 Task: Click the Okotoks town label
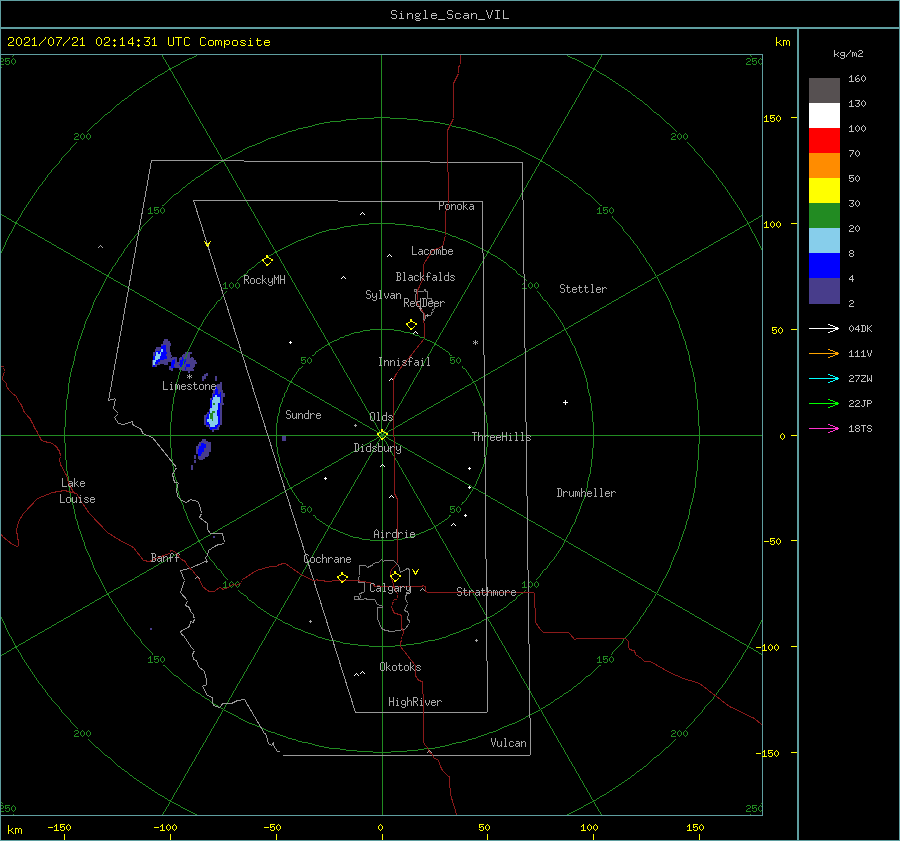(x=400, y=666)
